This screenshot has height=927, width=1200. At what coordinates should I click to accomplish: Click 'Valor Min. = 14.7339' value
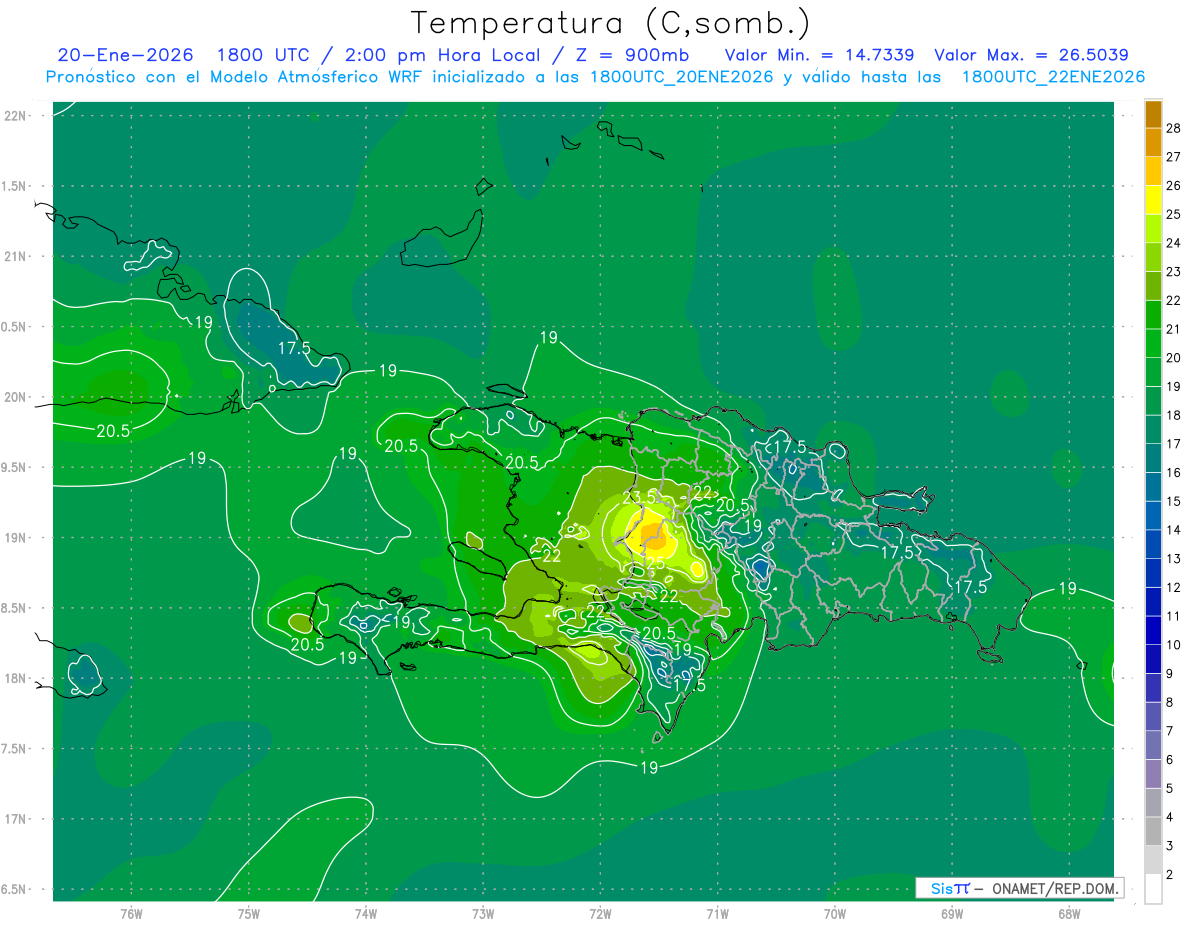pos(819,55)
